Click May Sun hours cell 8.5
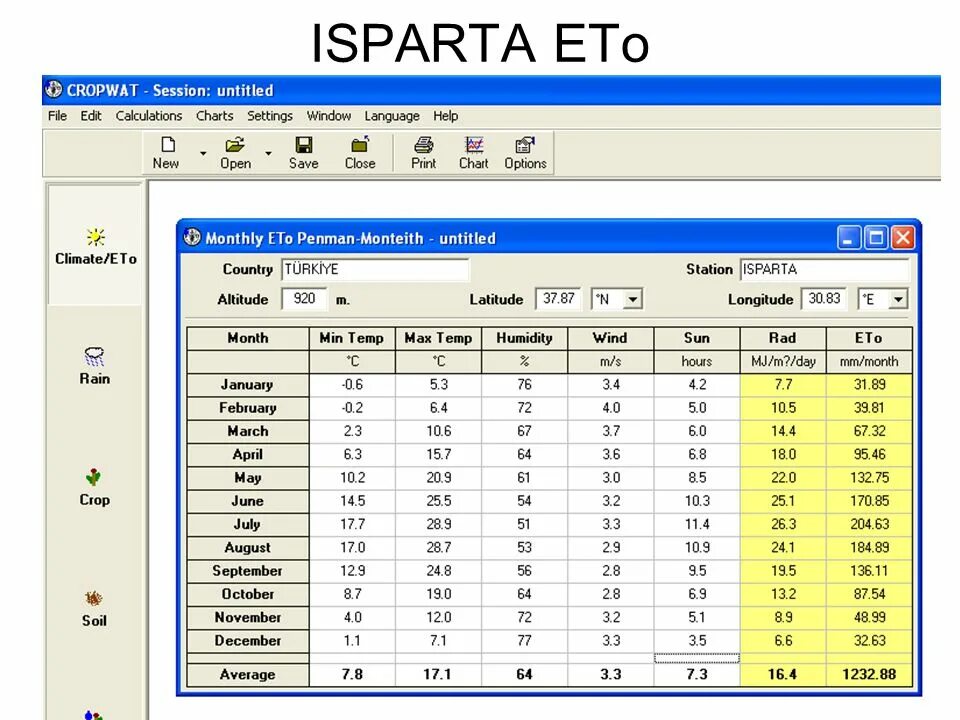The height and width of the screenshot is (720, 960). 697,478
